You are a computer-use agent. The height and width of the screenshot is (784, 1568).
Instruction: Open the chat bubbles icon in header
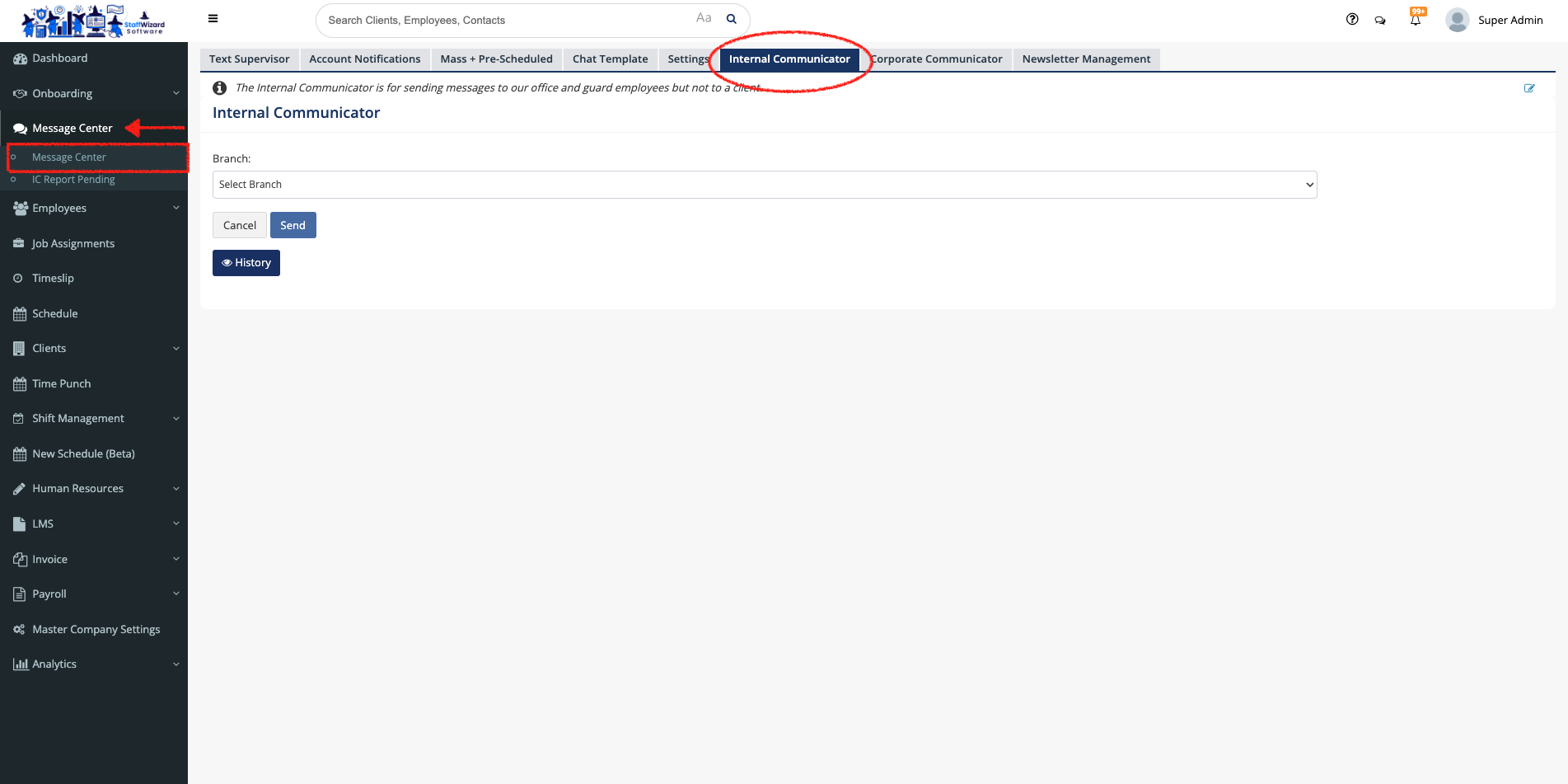pos(1380,20)
